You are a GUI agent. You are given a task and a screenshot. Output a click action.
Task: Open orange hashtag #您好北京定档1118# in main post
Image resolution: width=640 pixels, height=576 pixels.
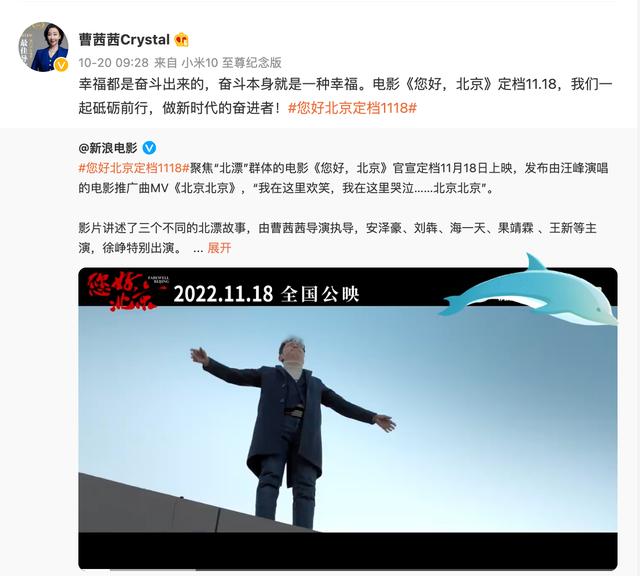click(x=352, y=108)
